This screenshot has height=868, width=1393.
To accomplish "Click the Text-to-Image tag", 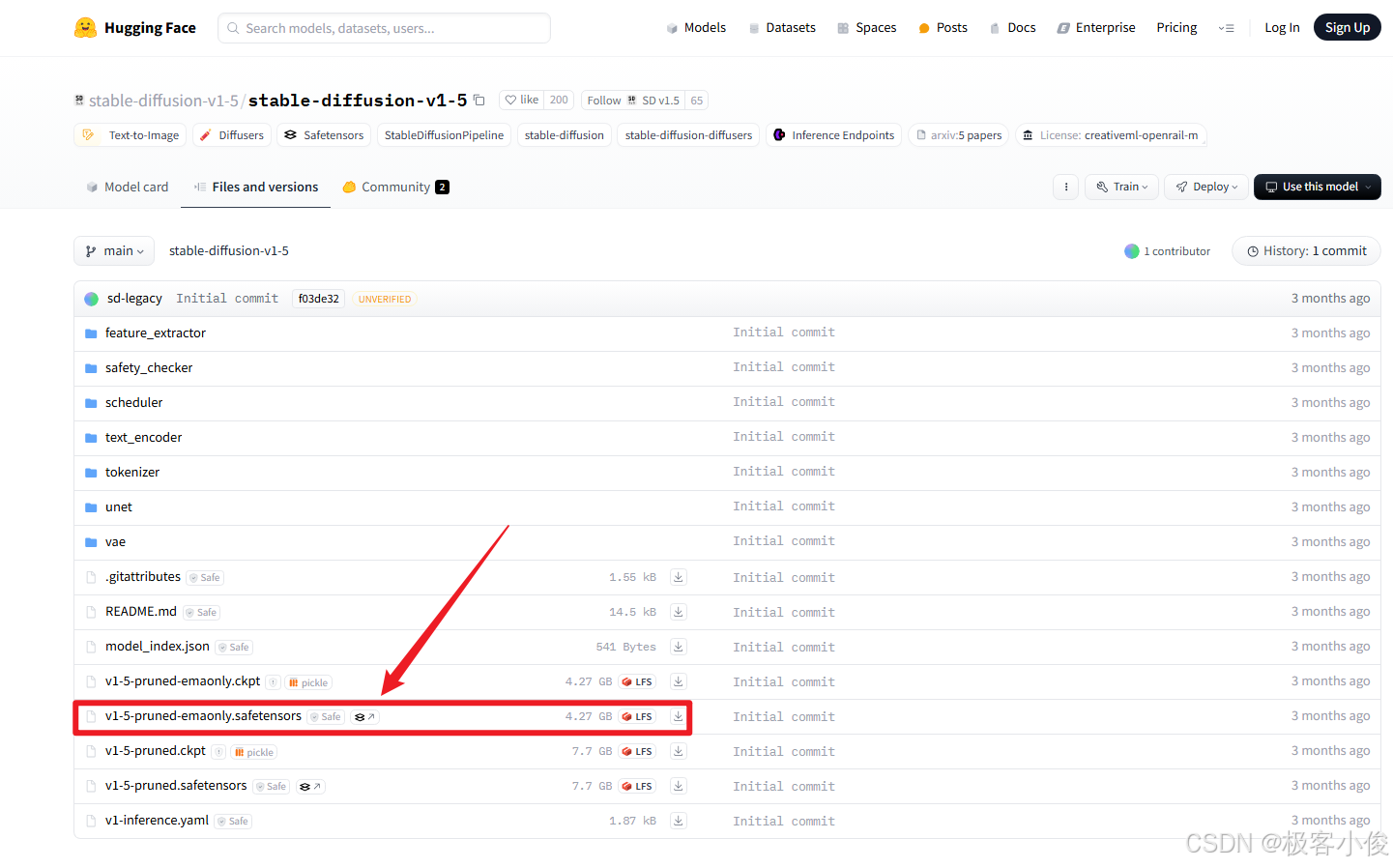I will (131, 135).
